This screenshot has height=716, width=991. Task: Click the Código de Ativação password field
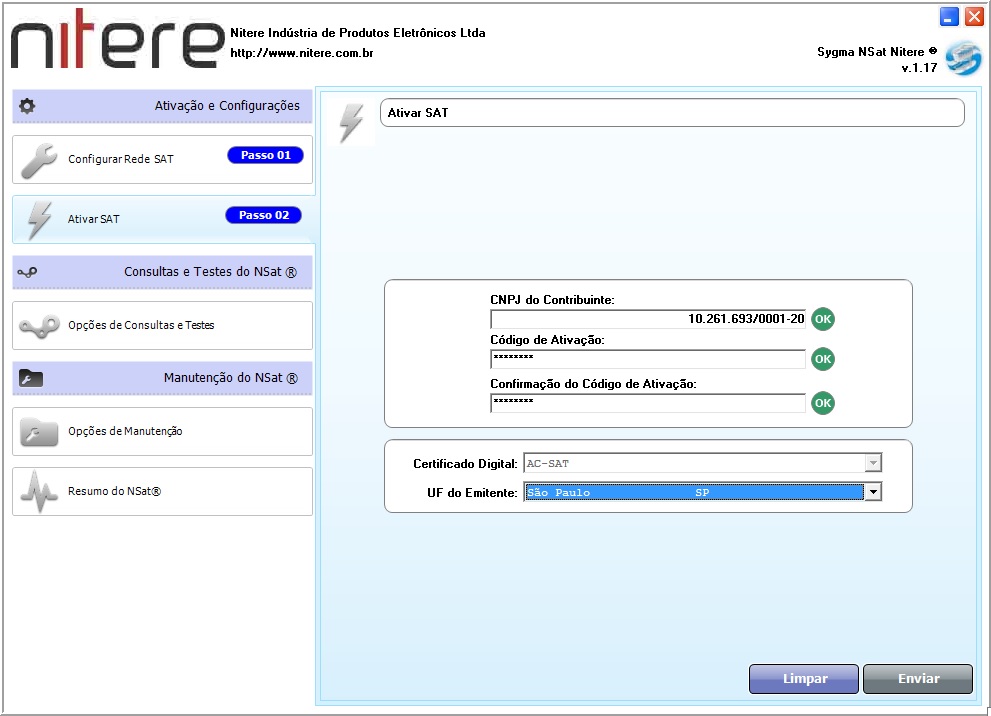648,359
